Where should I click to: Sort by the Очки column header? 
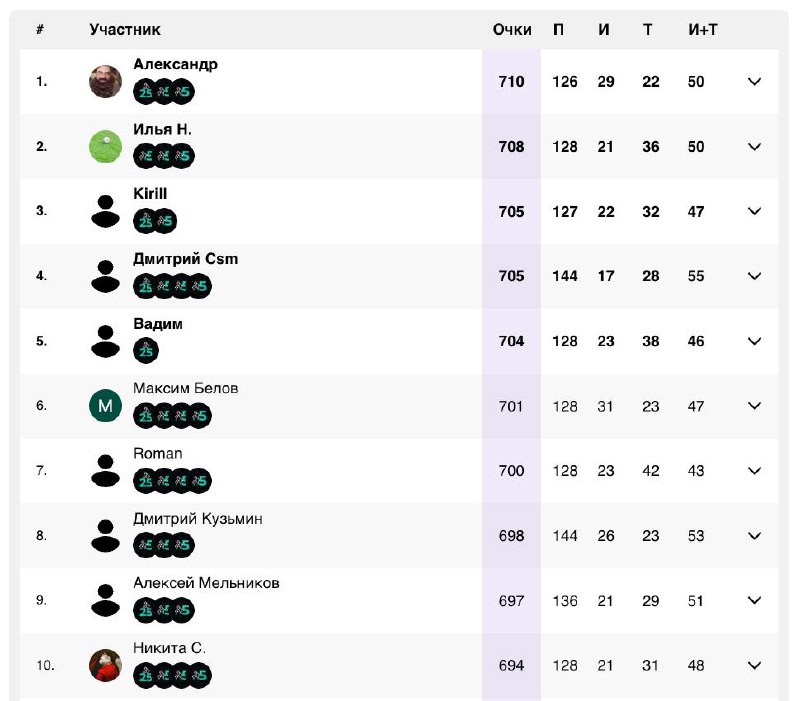pyautogui.click(x=512, y=30)
